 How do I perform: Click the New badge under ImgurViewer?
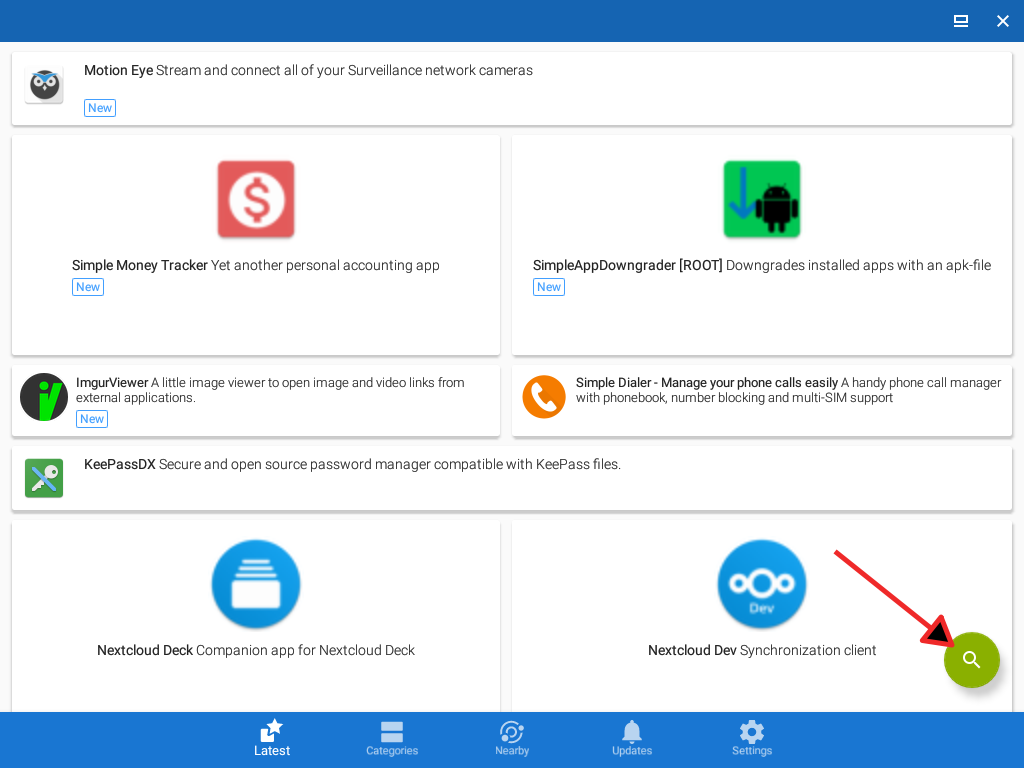click(92, 419)
